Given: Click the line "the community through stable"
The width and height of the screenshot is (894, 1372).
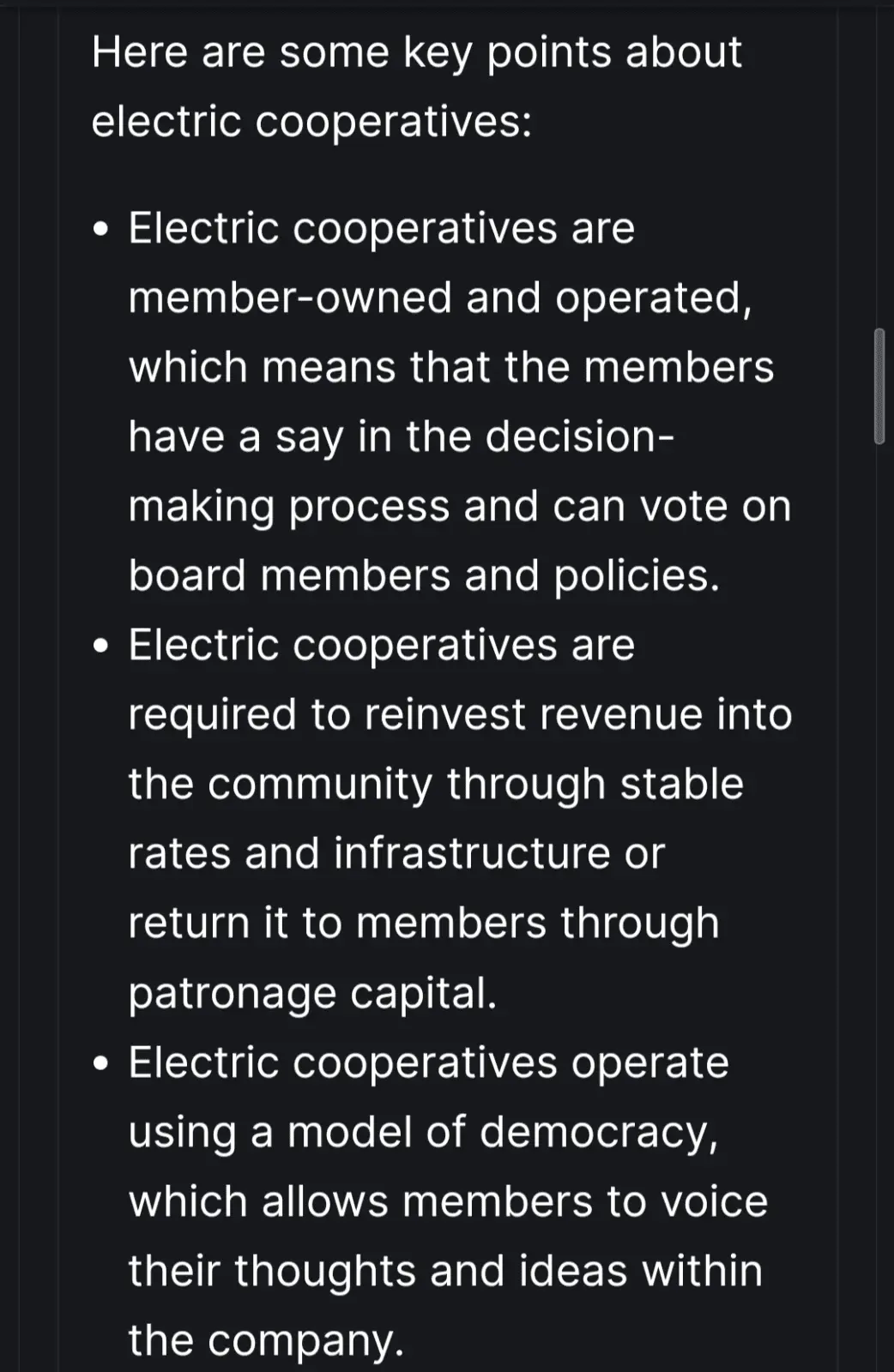Looking at the screenshot, I should (436, 784).
